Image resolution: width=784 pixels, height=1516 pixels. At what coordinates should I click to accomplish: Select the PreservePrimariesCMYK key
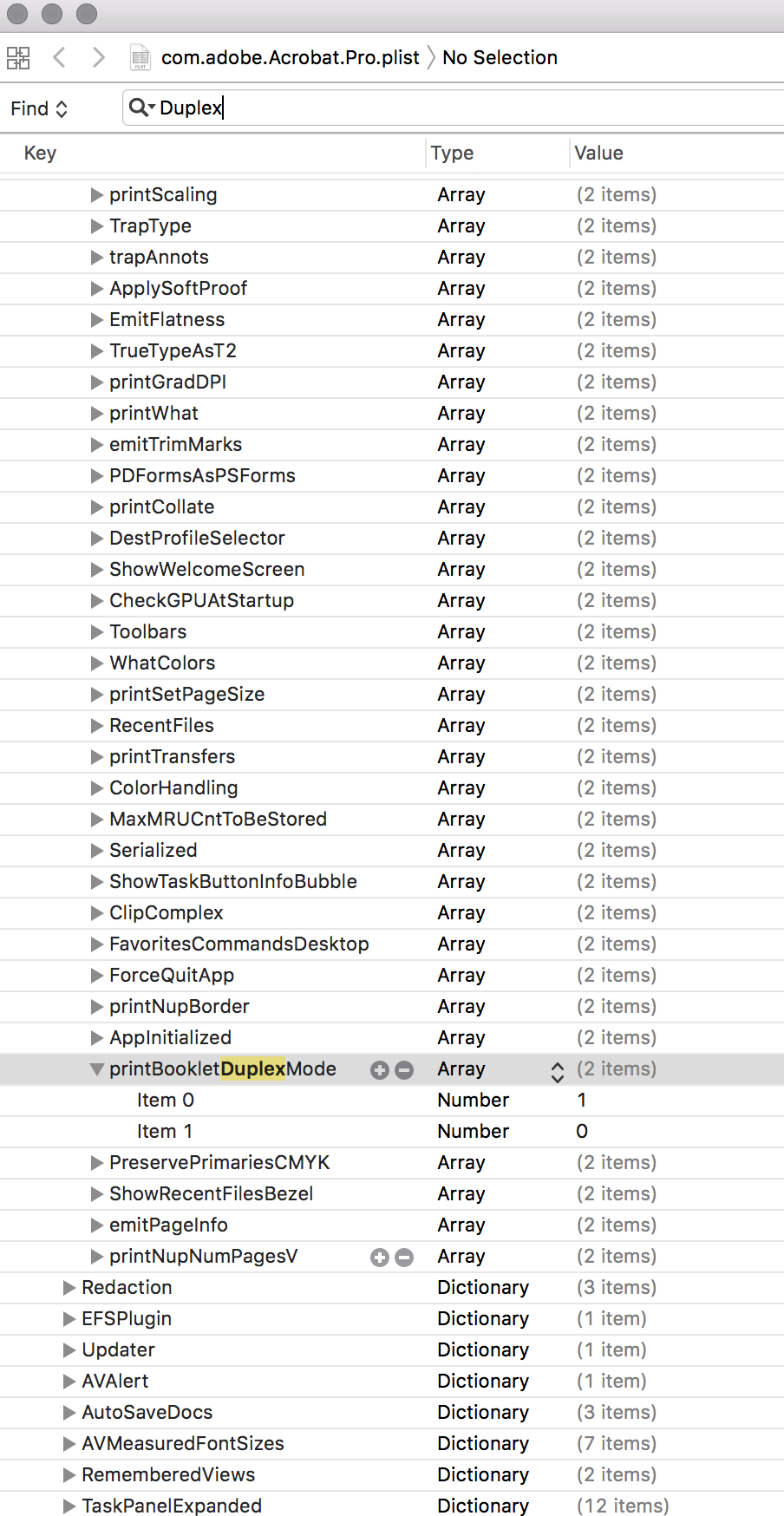point(219,1162)
